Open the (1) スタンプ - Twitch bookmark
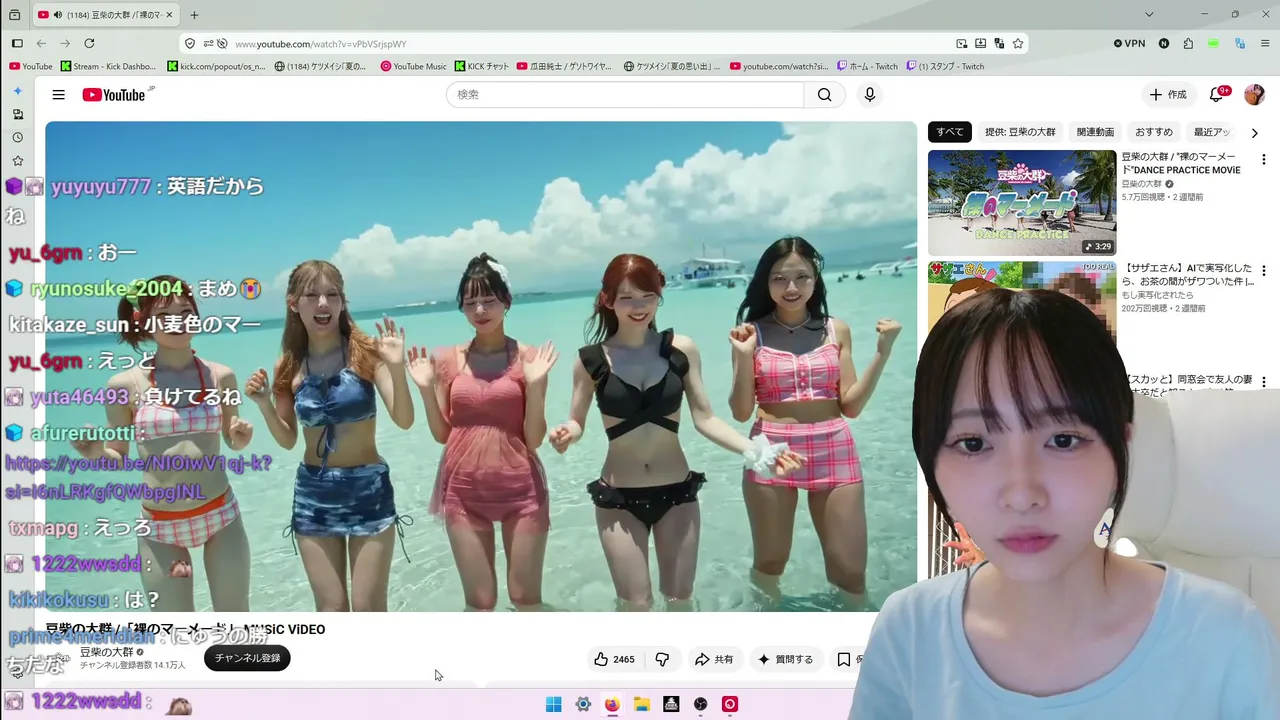This screenshot has height=720, width=1280. point(945,66)
